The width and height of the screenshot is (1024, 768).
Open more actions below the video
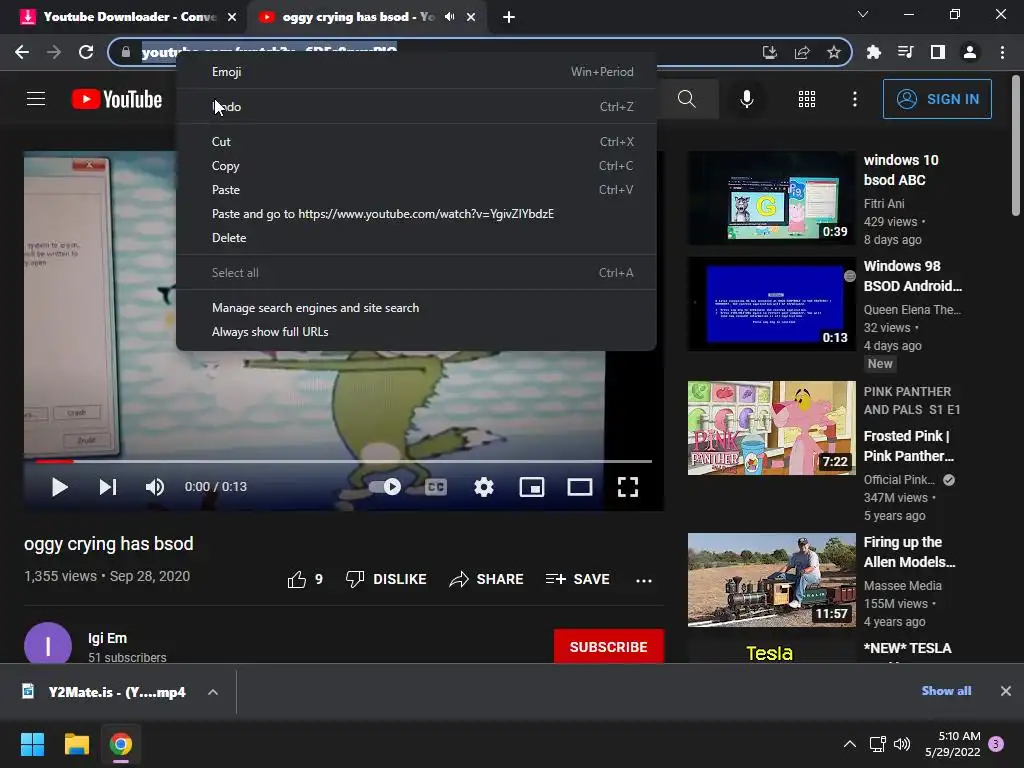644,580
